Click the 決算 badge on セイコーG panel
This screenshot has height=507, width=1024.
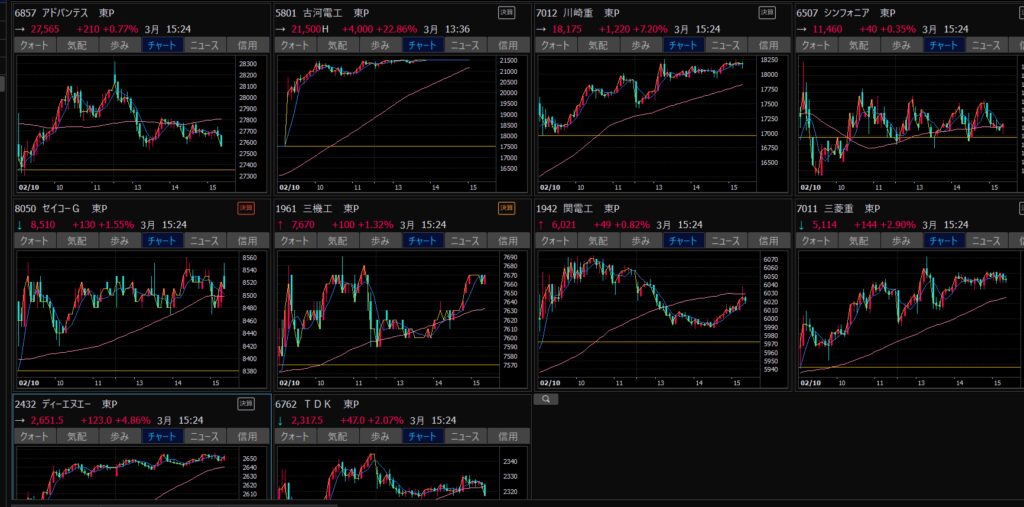pyautogui.click(x=246, y=208)
